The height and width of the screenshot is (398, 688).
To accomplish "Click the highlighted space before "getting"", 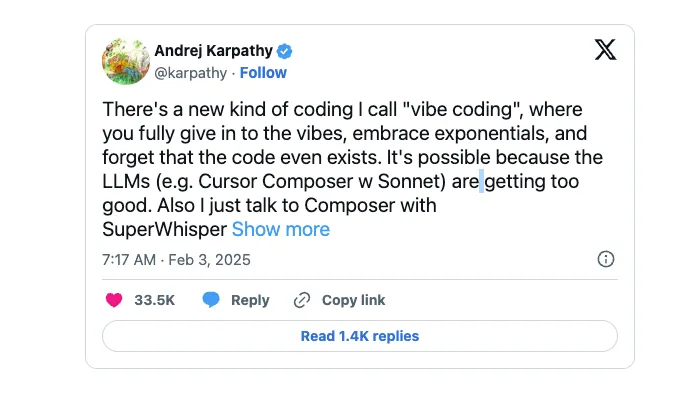I will point(481,181).
